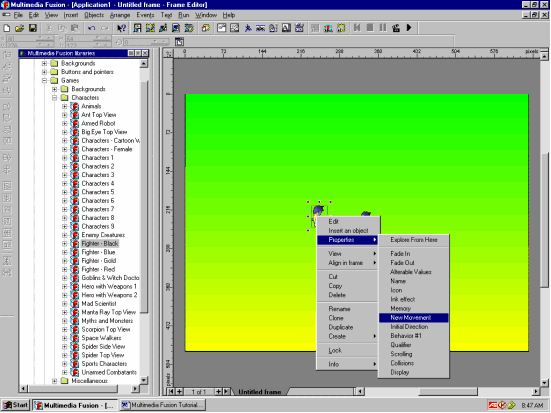Click library panel horizontal scroll right arrow
Screen dimensions: 551x413
pos(135,389)
